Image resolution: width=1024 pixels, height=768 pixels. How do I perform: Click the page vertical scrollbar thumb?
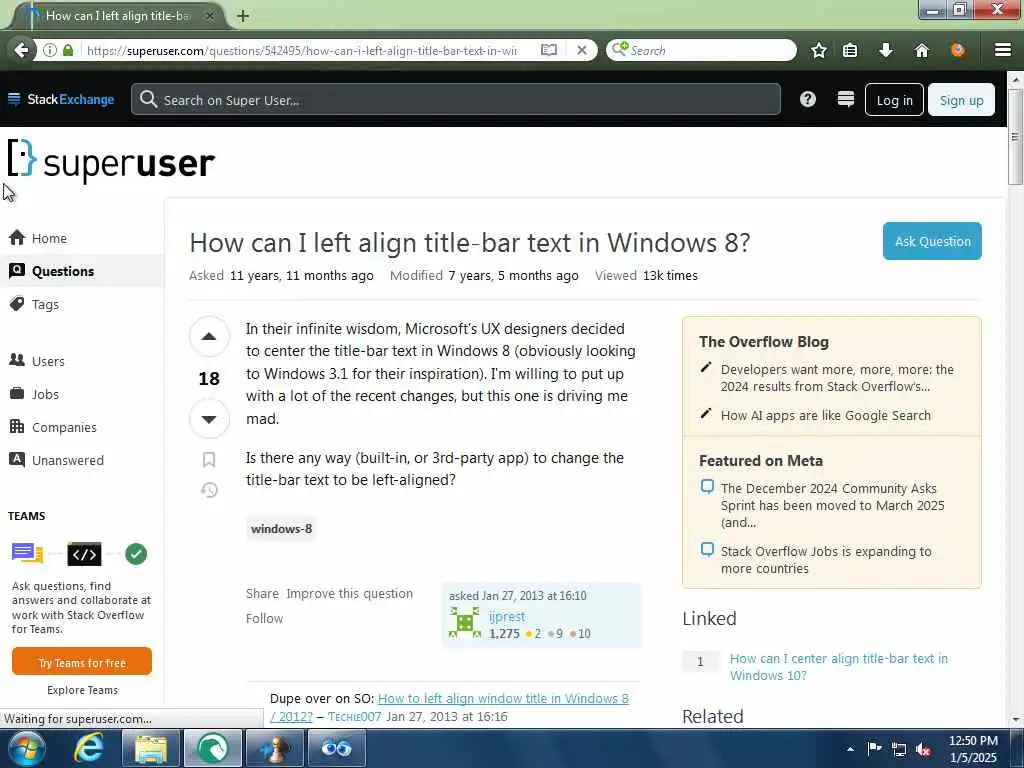pyautogui.click(x=1014, y=136)
